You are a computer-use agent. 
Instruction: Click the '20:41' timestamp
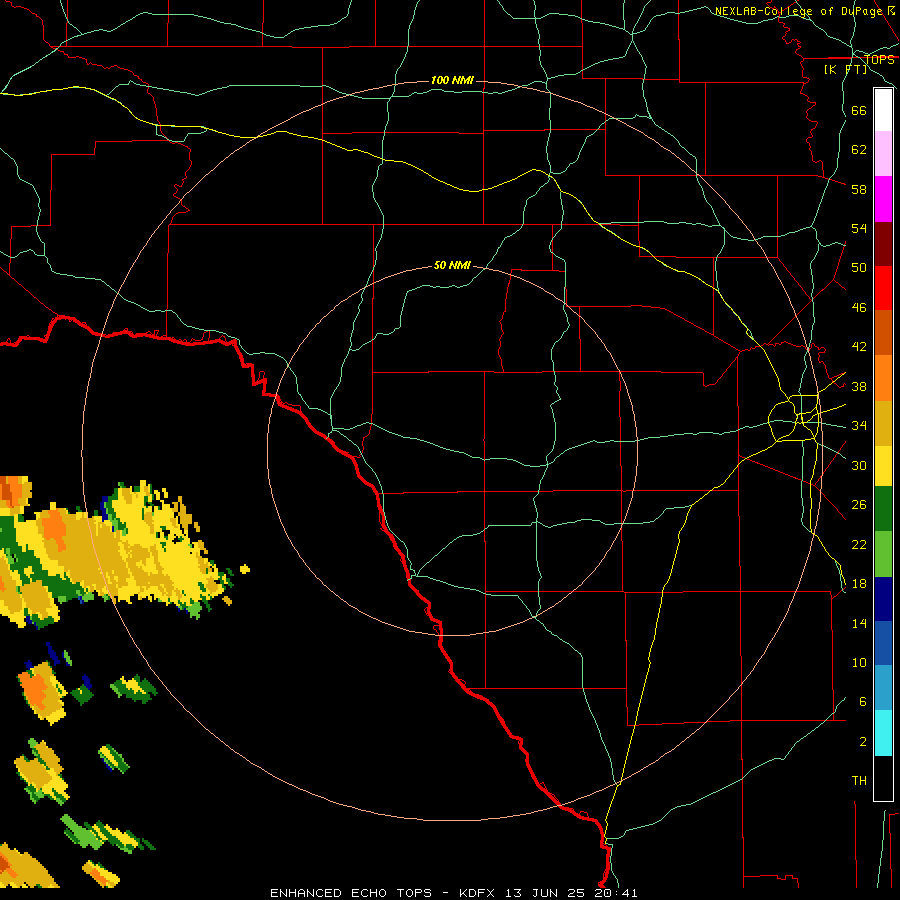(614, 893)
